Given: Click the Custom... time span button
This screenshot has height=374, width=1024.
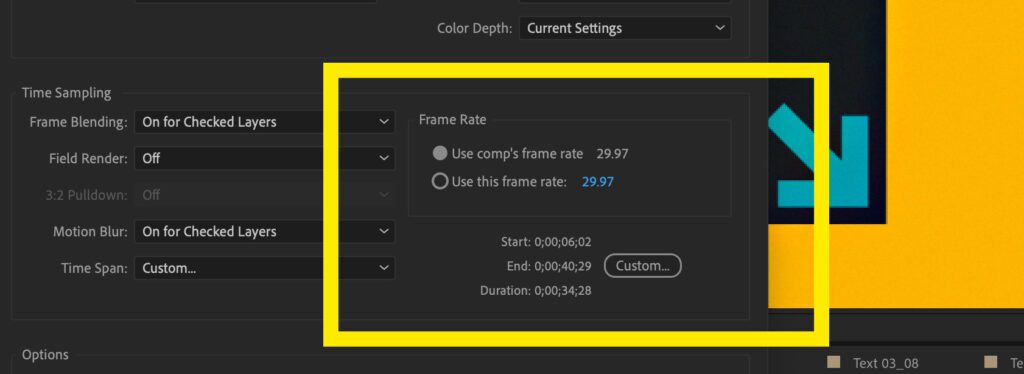Looking at the screenshot, I should (x=643, y=266).
